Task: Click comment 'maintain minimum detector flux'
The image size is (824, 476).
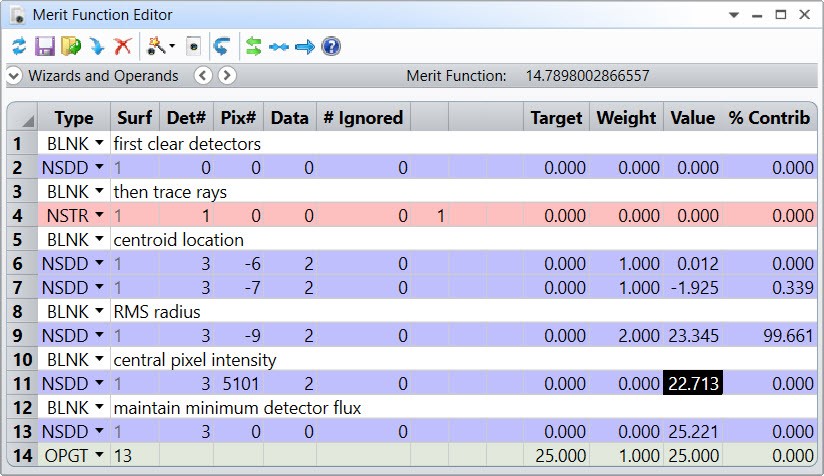Action: (238, 408)
